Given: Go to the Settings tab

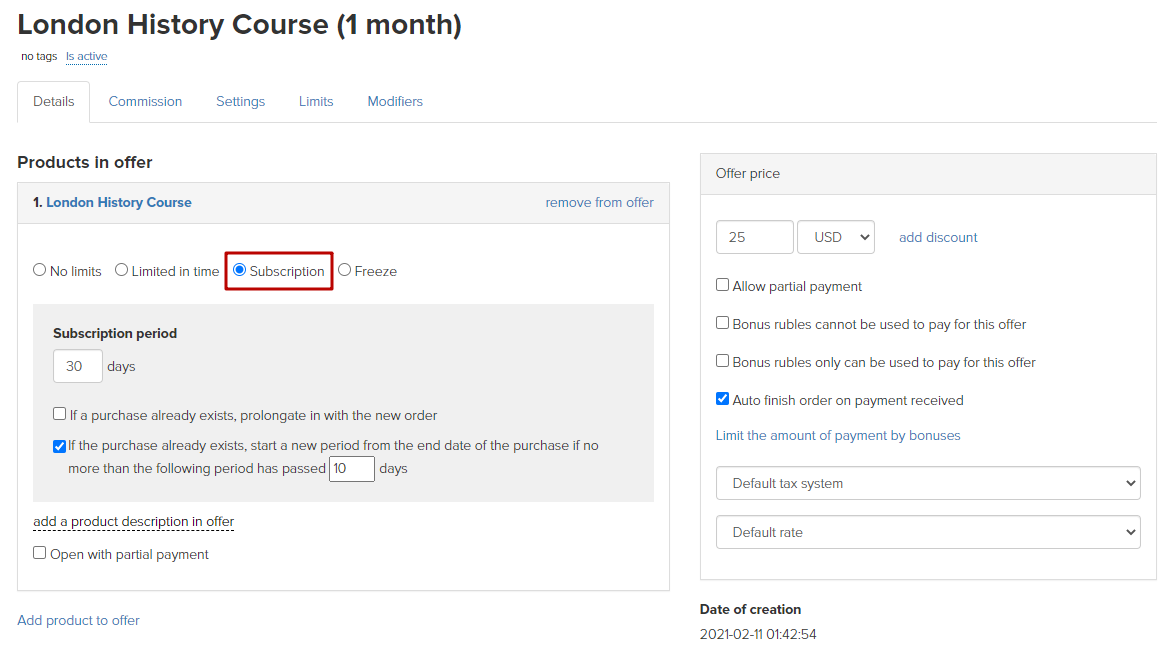Looking at the screenshot, I should 240,102.
